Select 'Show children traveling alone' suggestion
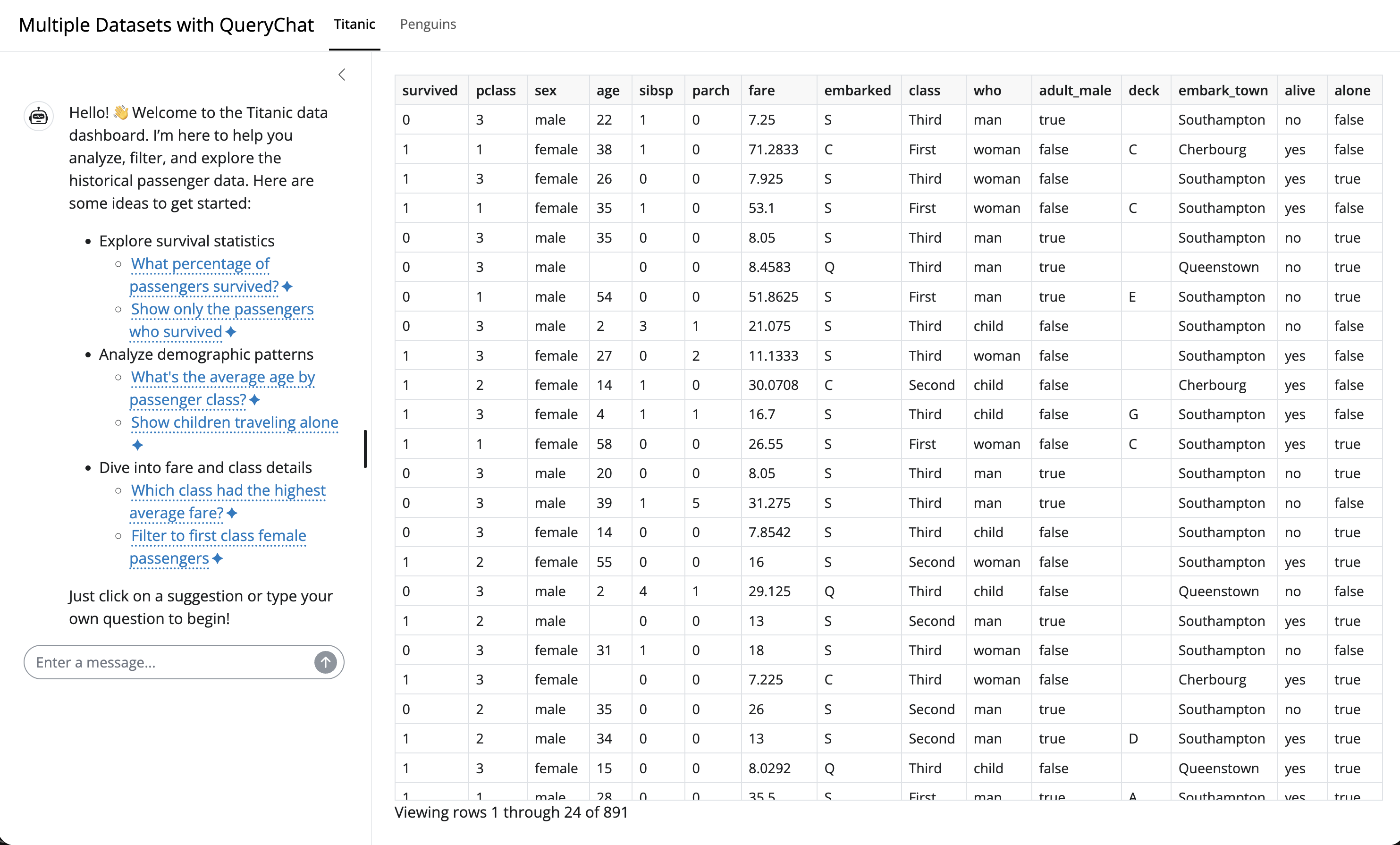The width and height of the screenshot is (1400, 845). click(235, 422)
